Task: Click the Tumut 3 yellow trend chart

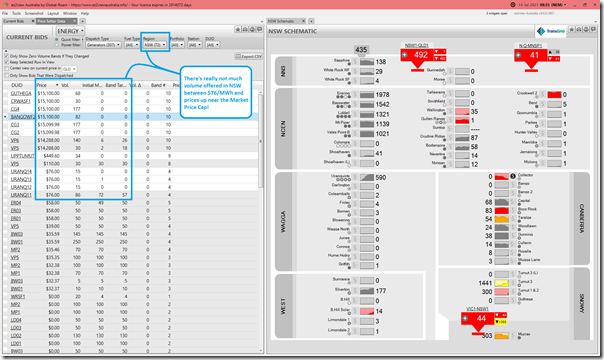Action: point(502,283)
